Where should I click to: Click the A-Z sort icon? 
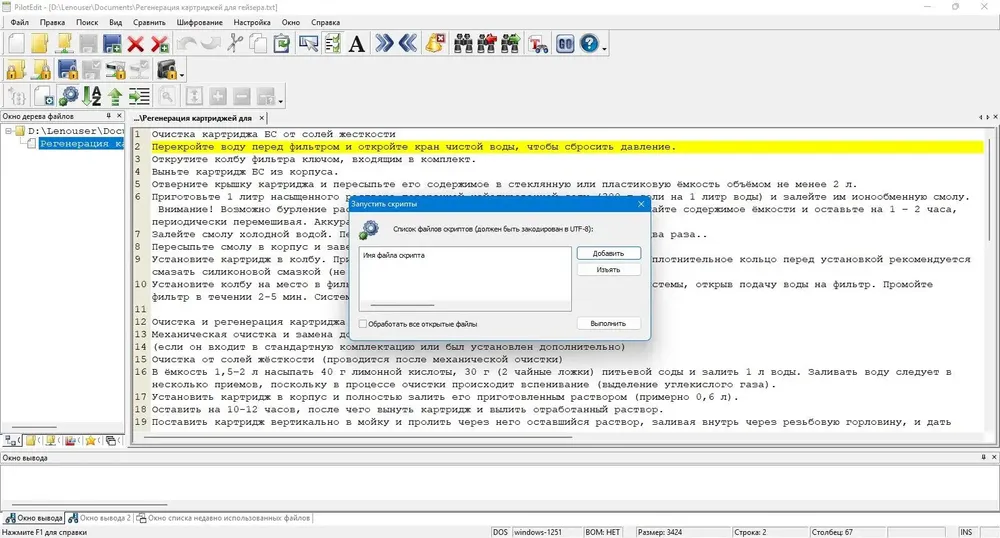click(x=92, y=96)
